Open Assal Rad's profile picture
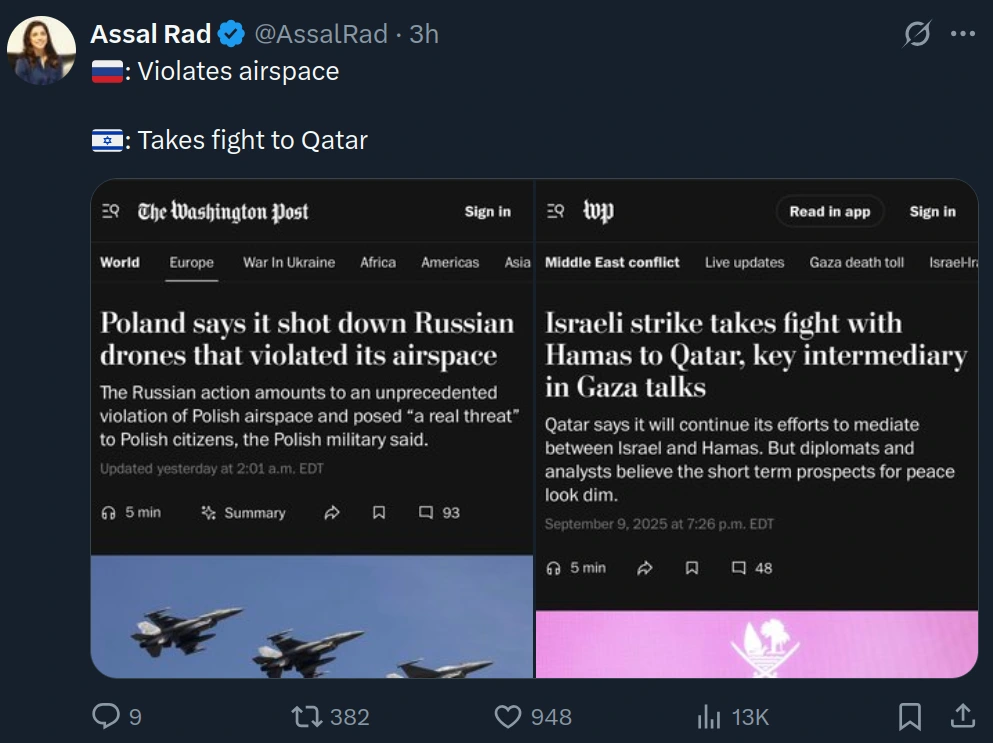Viewport: 993px width, 743px height. pos(42,50)
